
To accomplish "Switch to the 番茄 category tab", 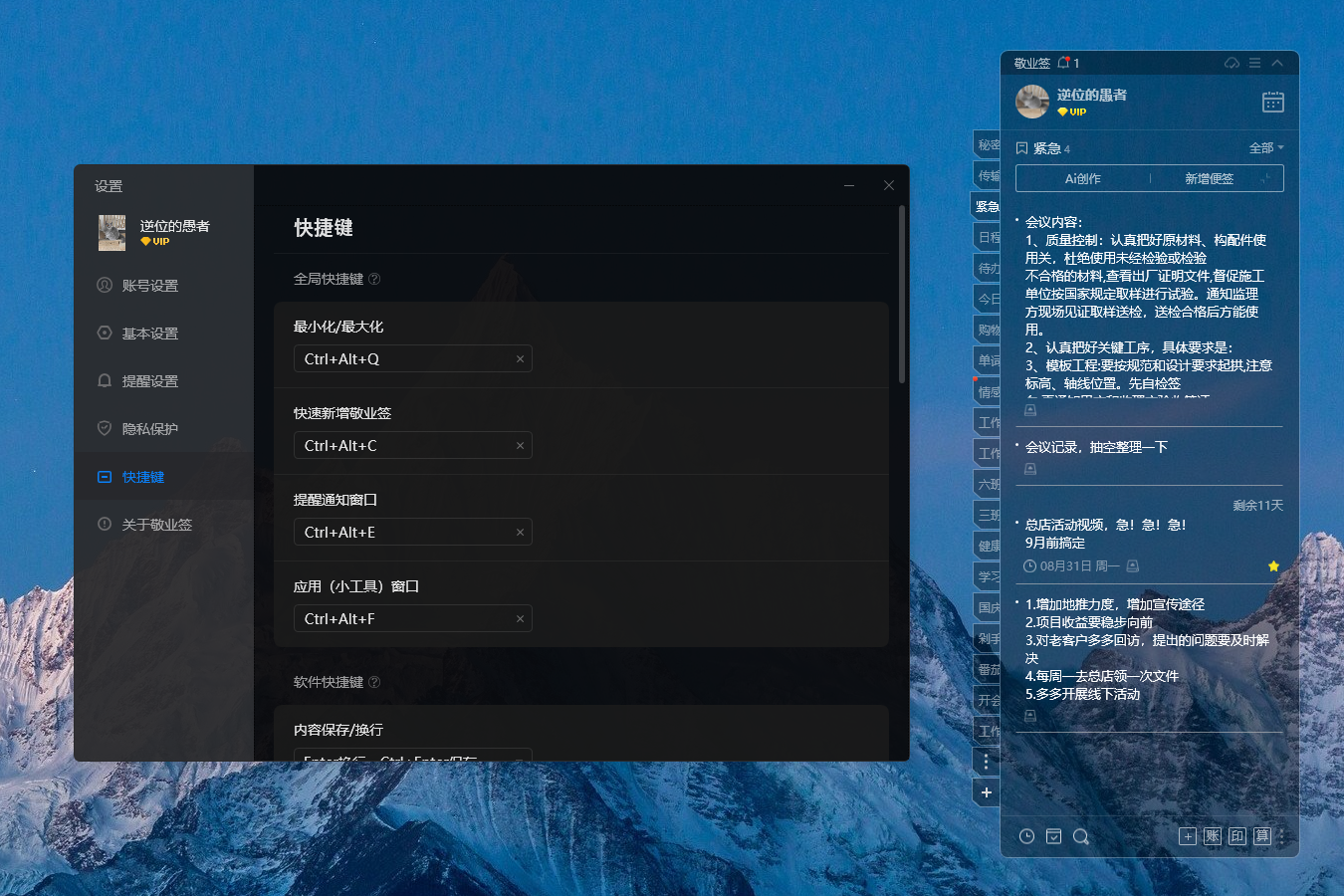I will pos(988,669).
